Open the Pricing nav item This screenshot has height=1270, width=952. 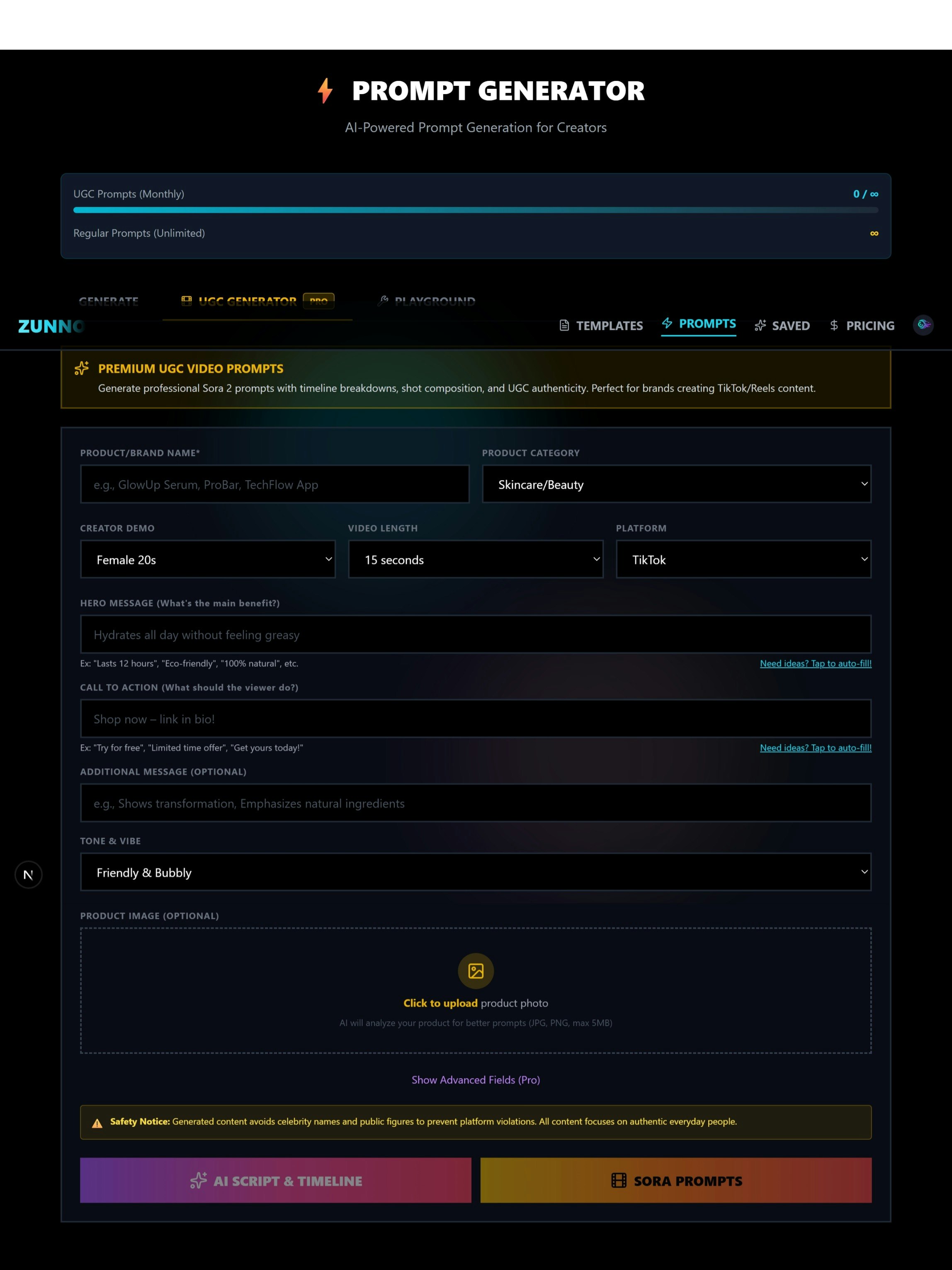click(x=862, y=325)
